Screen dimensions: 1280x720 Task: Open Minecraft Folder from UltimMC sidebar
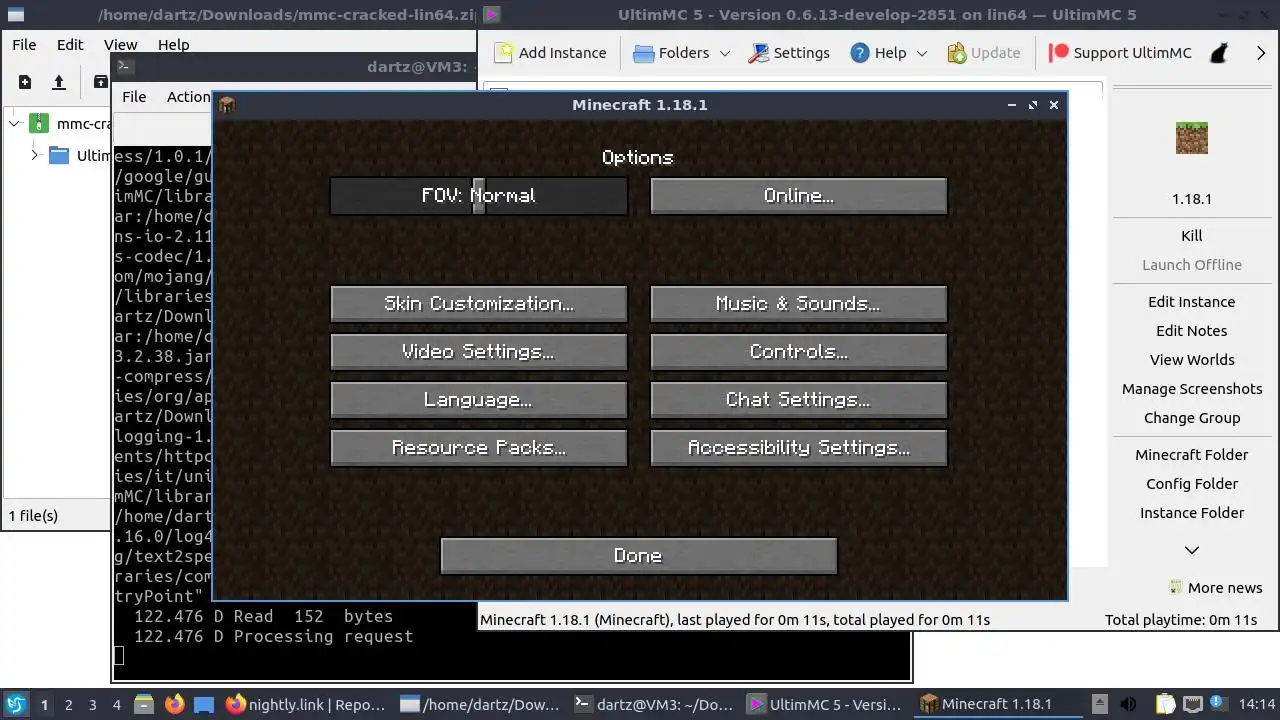pos(1192,455)
